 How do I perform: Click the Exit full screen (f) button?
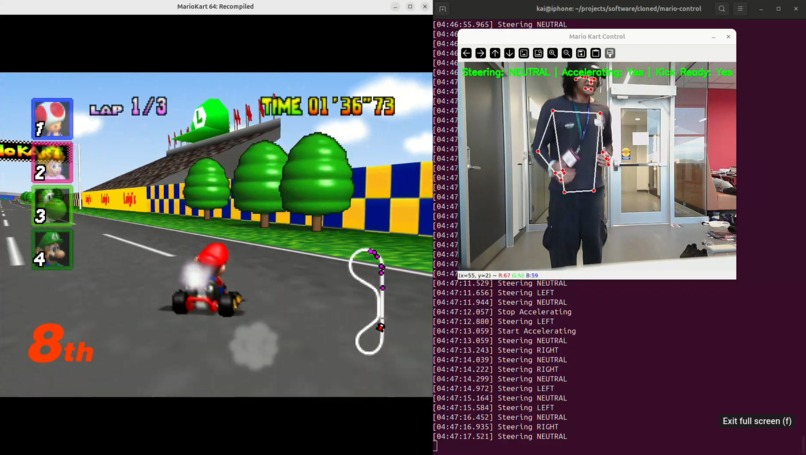pos(757,421)
